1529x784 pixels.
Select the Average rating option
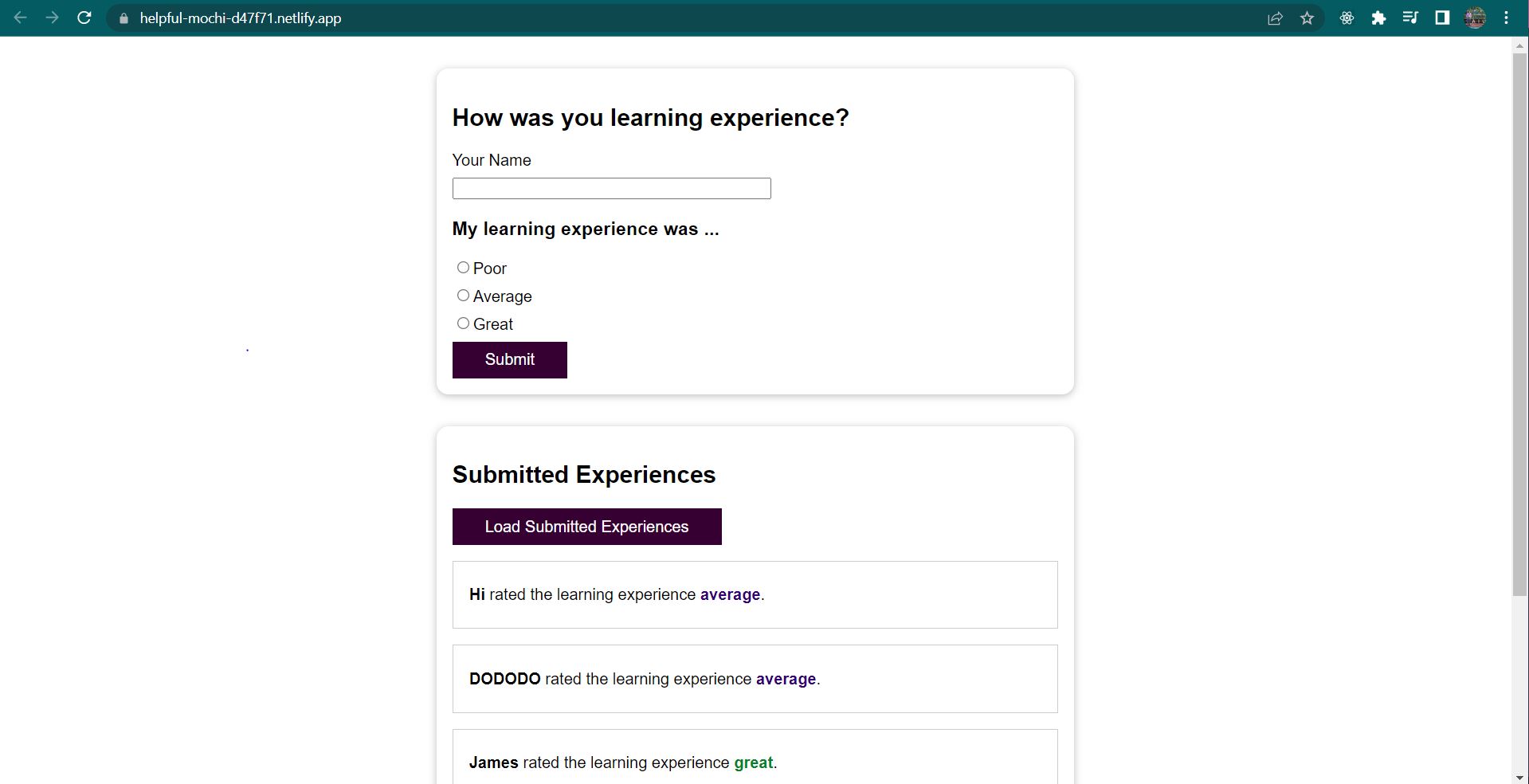[463, 295]
